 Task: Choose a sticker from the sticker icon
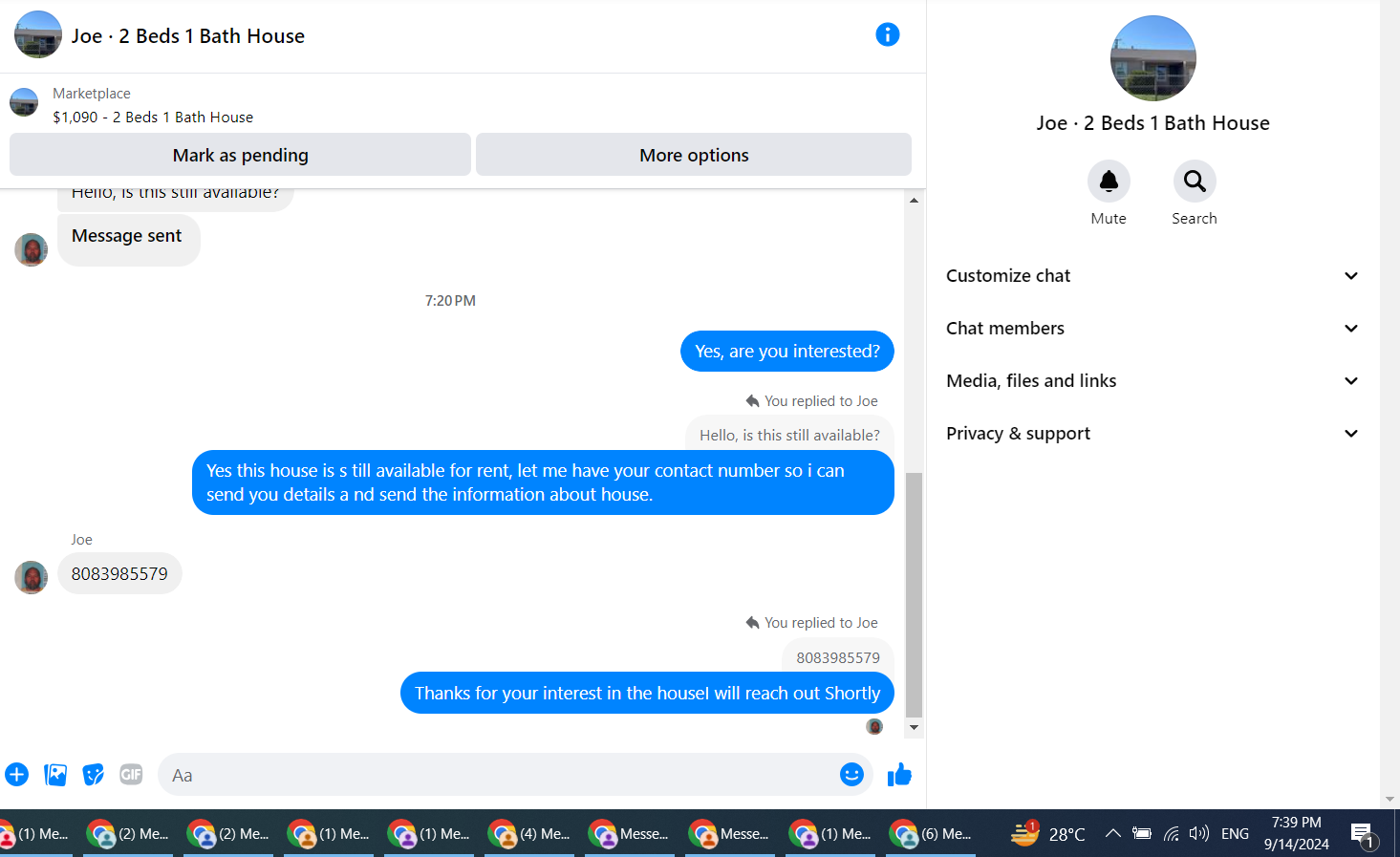pyautogui.click(x=94, y=775)
